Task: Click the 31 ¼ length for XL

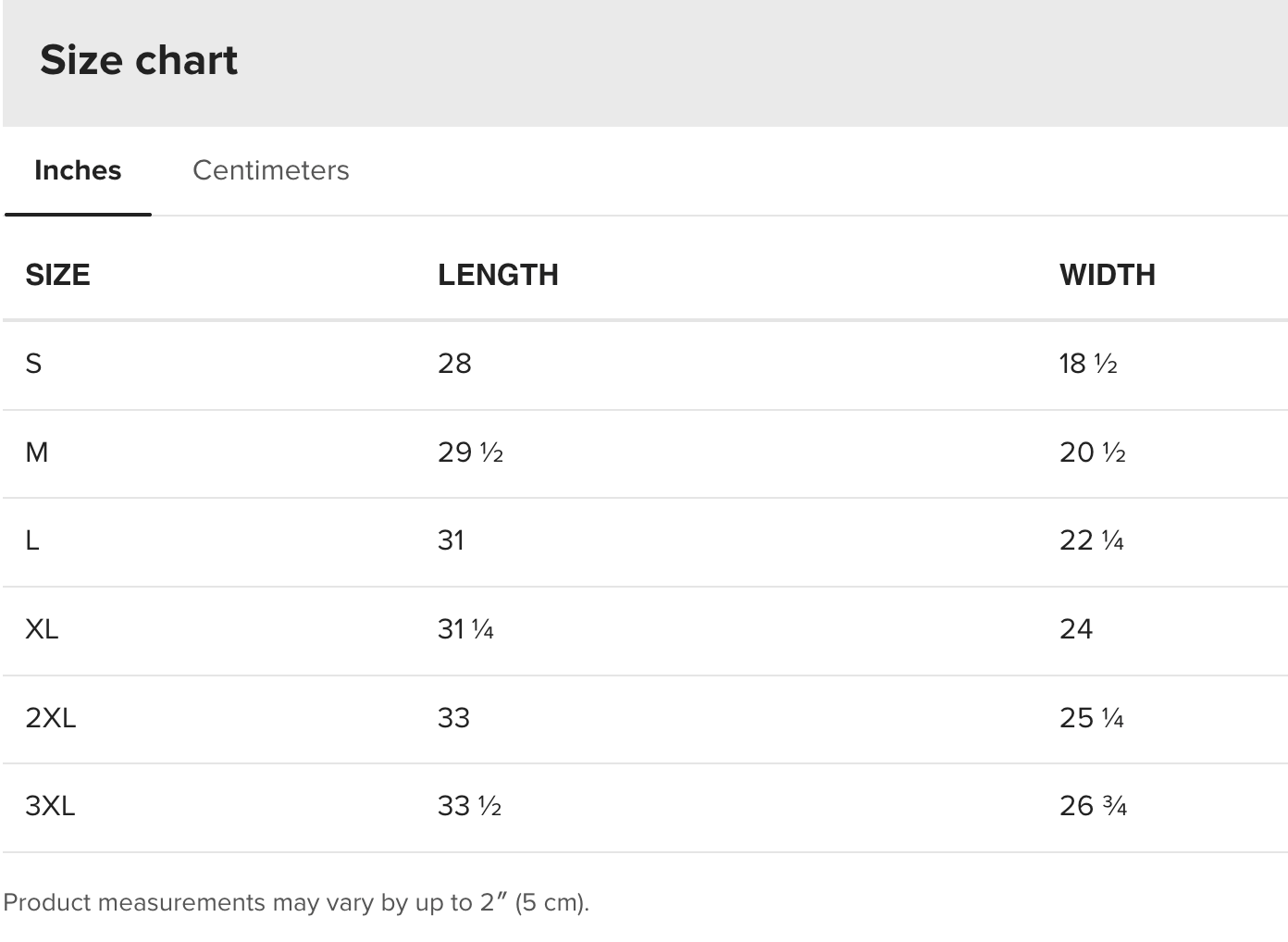Action: [465, 629]
